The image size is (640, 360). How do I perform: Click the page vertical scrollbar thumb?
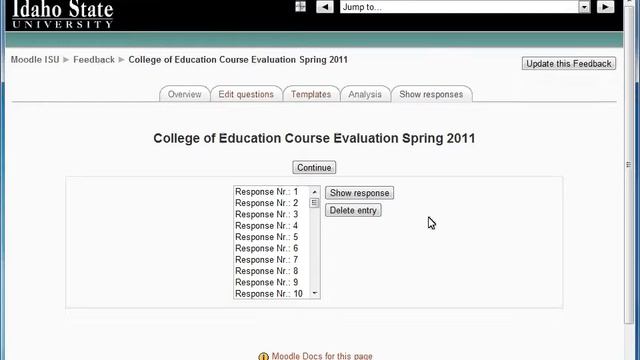tap(629, 164)
